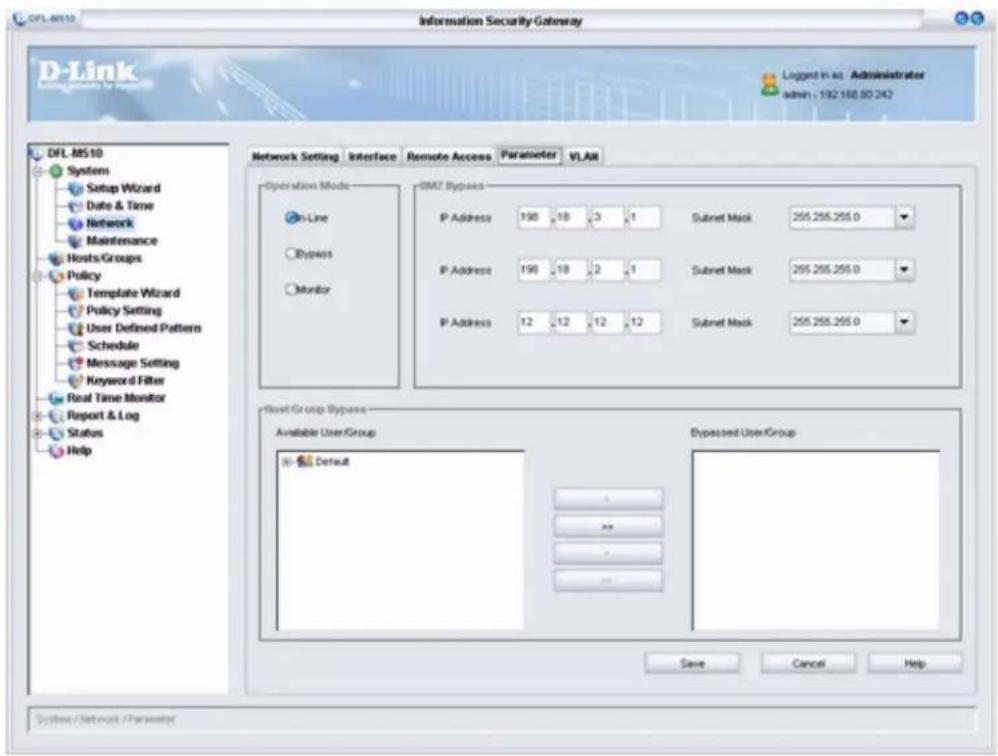This screenshot has width=998, height=756.
Task: Click the green System icon in the tree
Action: (x=57, y=171)
